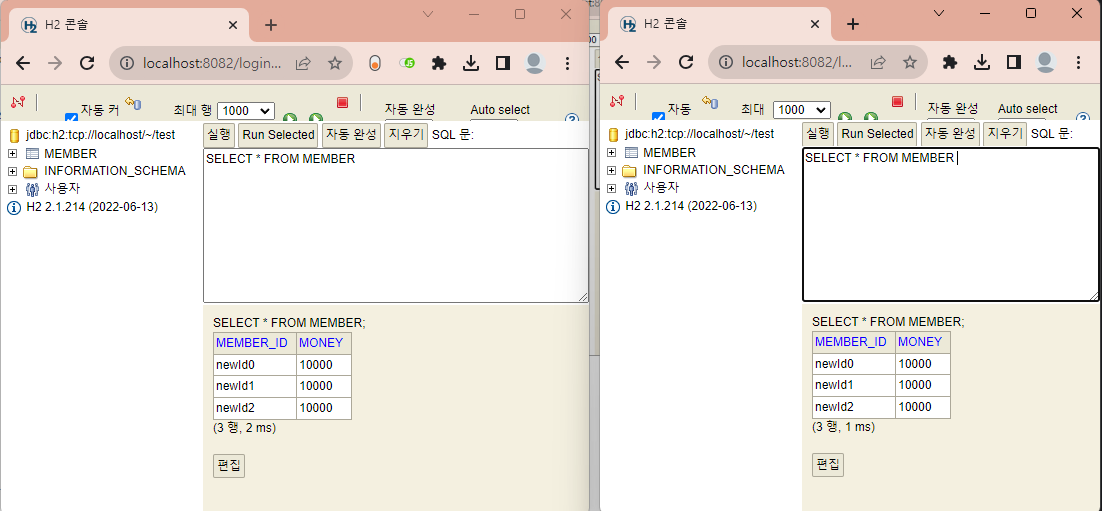Image resolution: width=1102 pixels, height=511 pixels.
Task: Reload the page in the left window
Action: coord(86,63)
